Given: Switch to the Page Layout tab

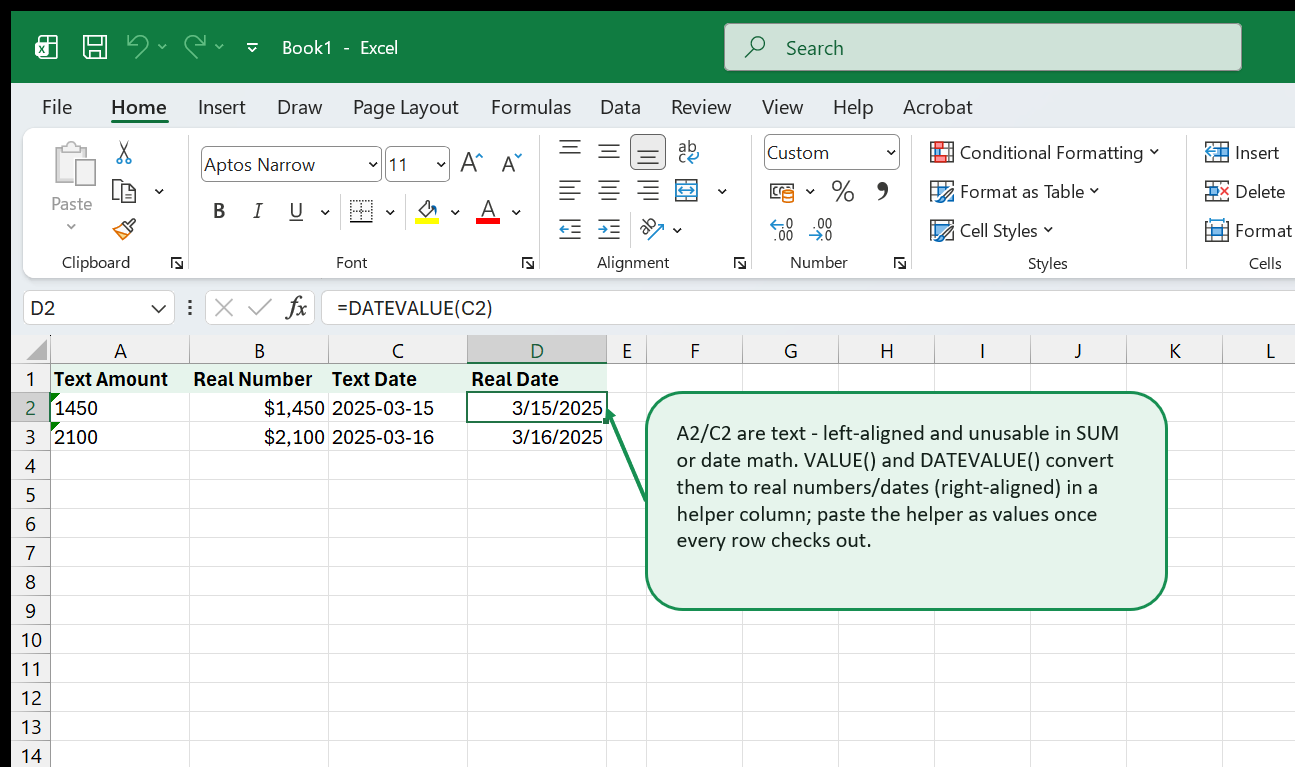Looking at the screenshot, I should click(406, 107).
